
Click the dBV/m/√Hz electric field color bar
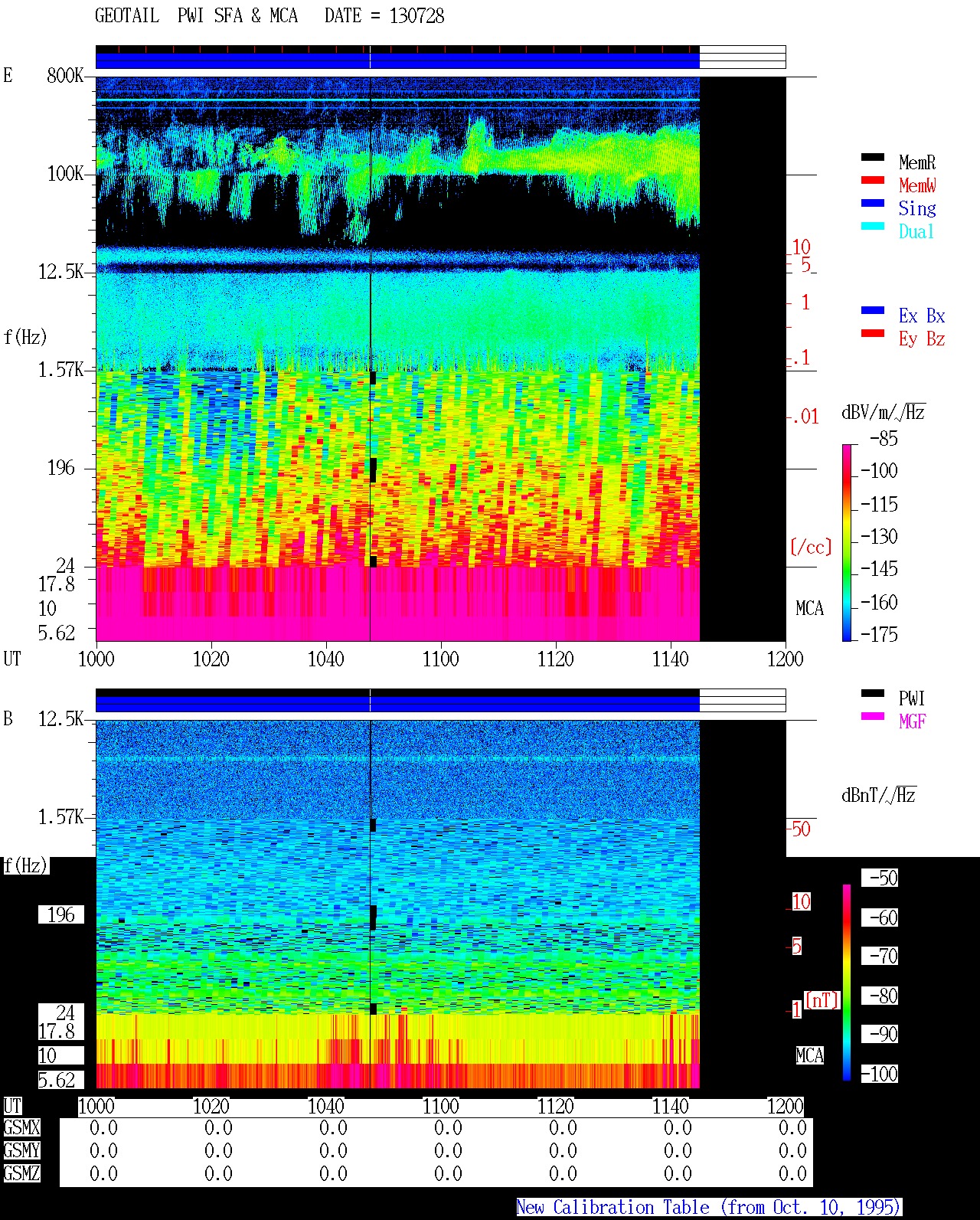coord(847,542)
